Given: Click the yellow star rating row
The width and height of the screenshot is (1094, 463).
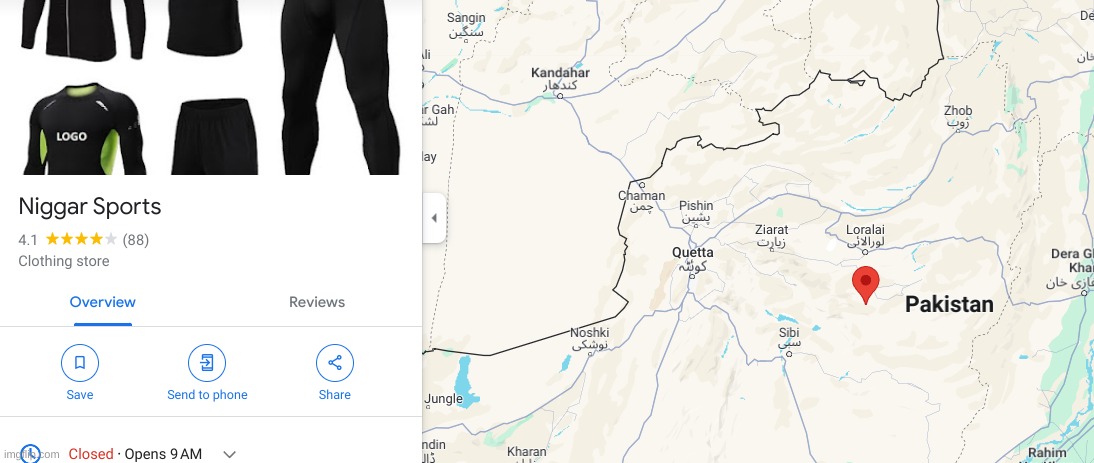Looking at the screenshot, I should (x=81, y=240).
